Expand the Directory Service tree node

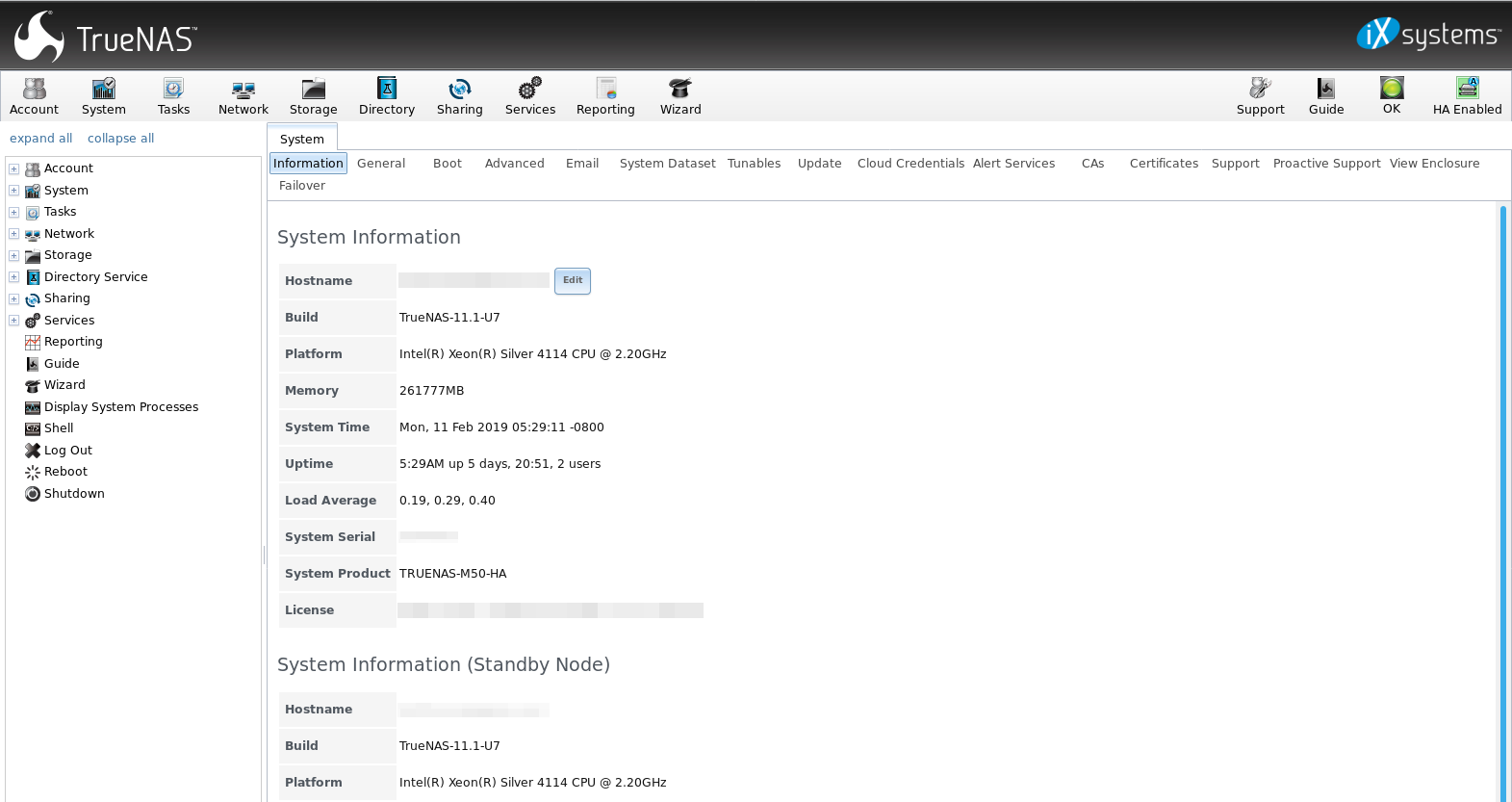pyautogui.click(x=14, y=277)
